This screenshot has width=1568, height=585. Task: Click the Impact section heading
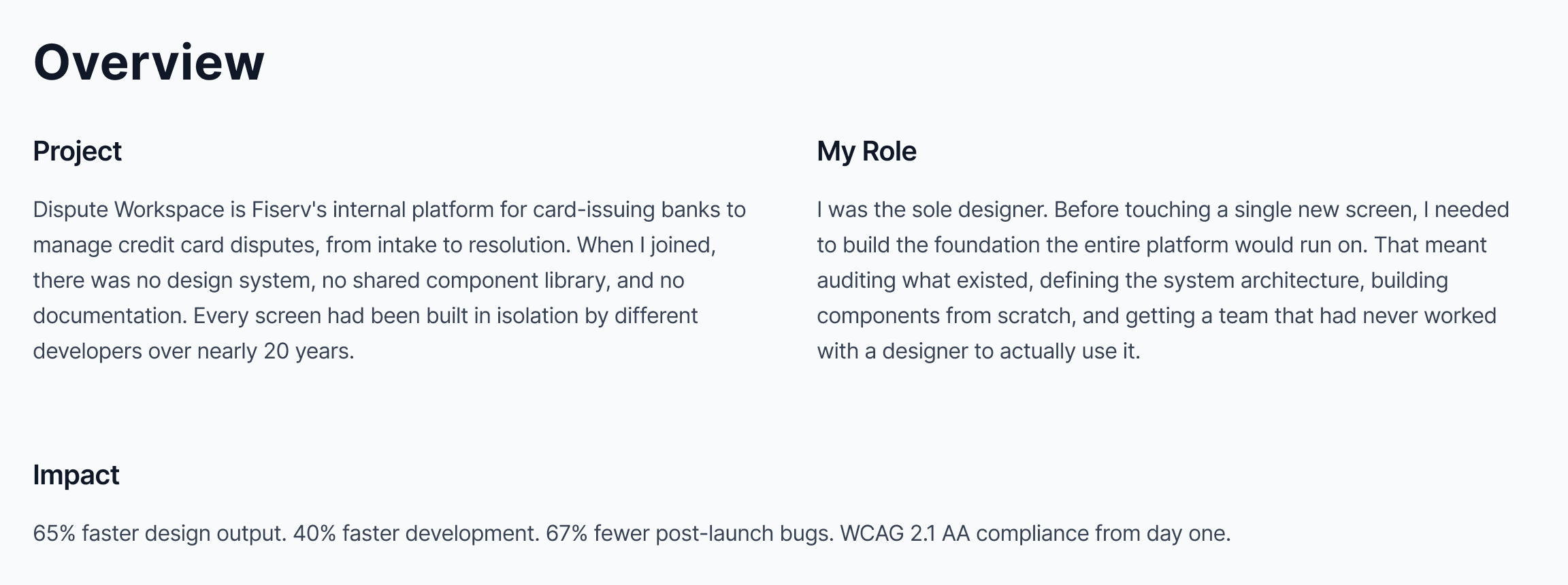click(76, 475)
